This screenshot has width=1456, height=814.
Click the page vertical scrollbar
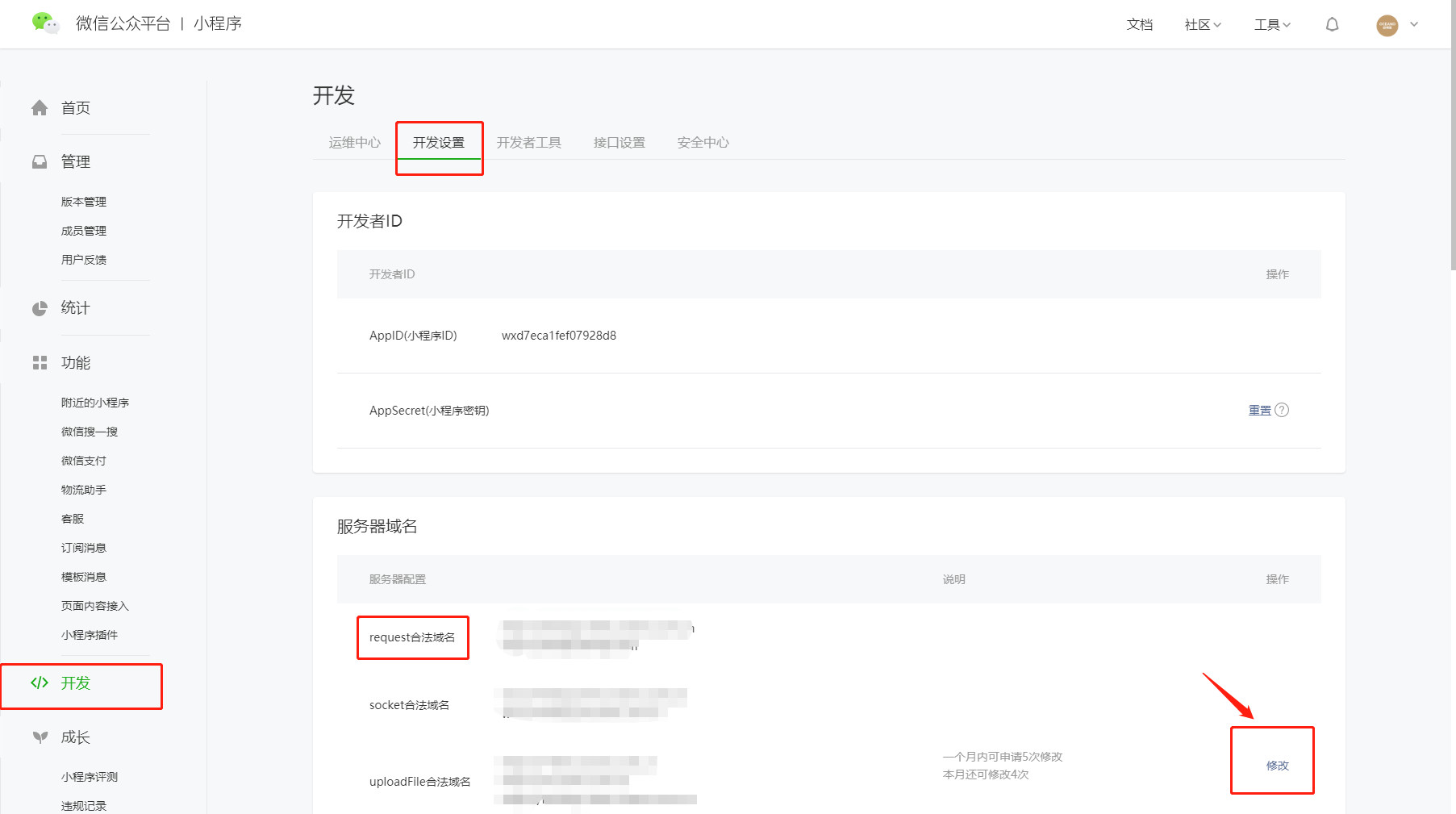coord(1453,137)
